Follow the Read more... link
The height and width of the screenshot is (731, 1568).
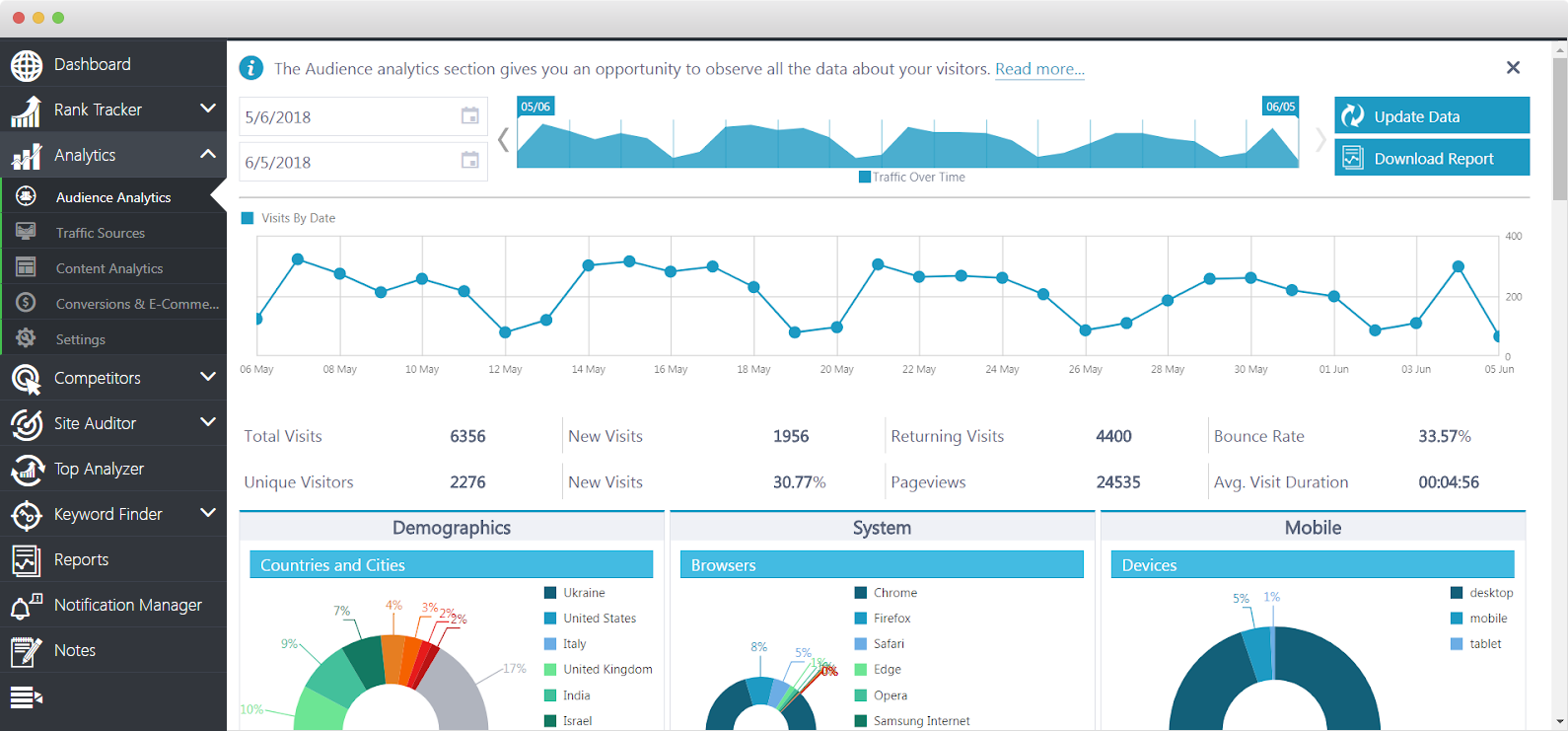coord(1039,69)
